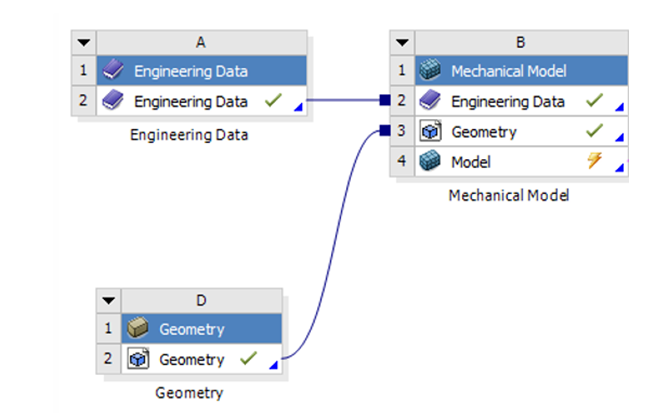Click the Engineering Data book icon in system A header
The width and height of the screenshot is (661, 413).
[x=113, y=71]
